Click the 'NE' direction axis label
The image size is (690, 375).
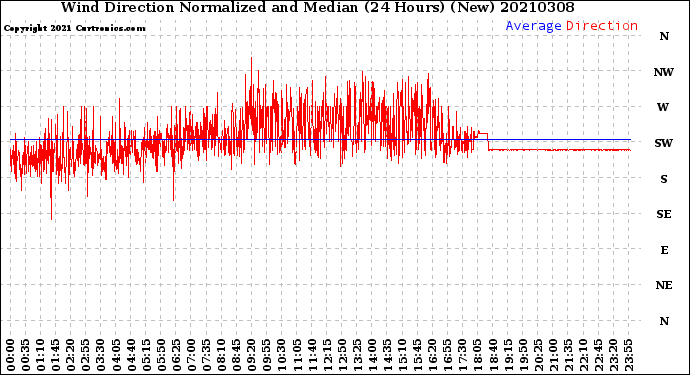(664, 286)
